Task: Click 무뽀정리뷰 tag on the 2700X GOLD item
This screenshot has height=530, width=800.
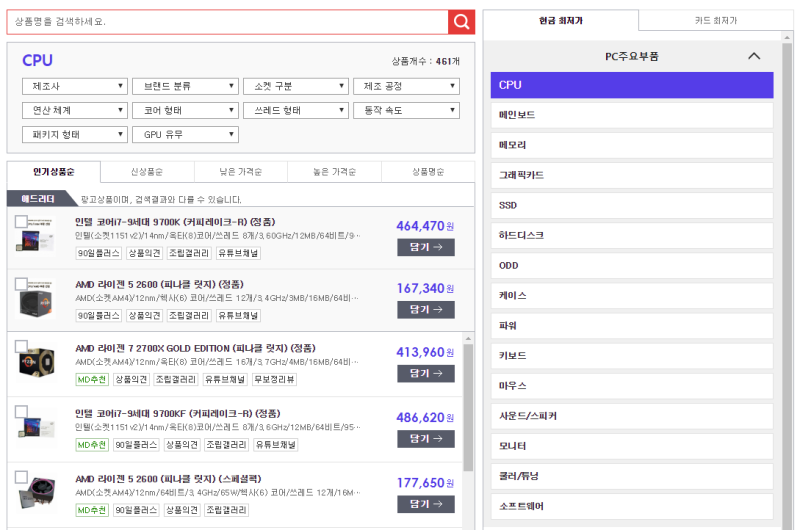Action: (274, 380)
